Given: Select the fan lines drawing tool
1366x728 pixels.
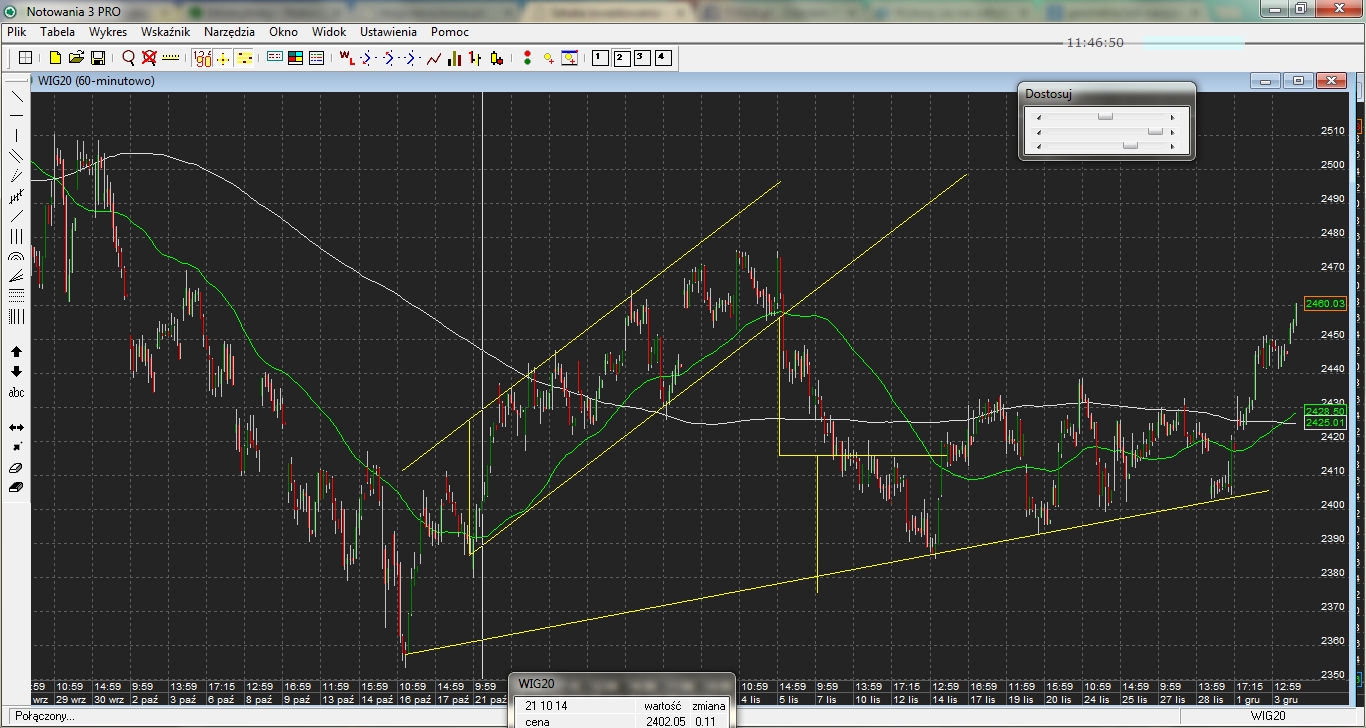Looking at the screenshot, I should [x=16, y=276].
